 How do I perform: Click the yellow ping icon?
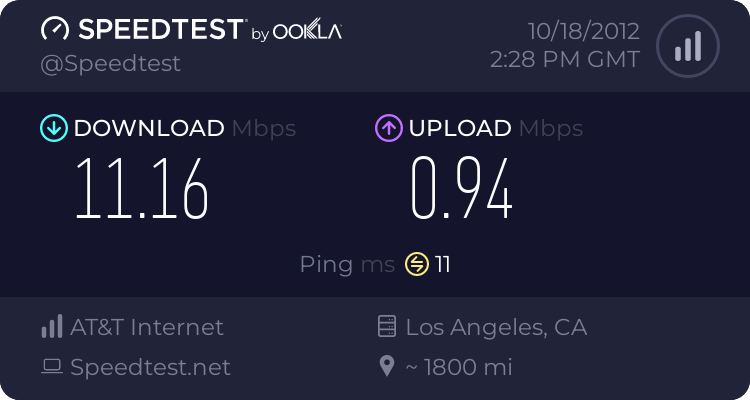pos(417,264)
